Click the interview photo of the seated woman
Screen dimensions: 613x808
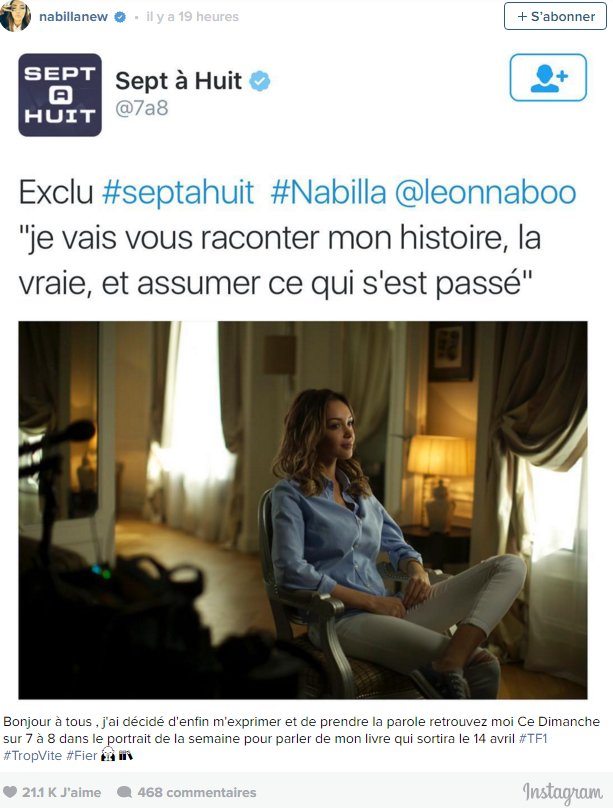tap(303, 510)
